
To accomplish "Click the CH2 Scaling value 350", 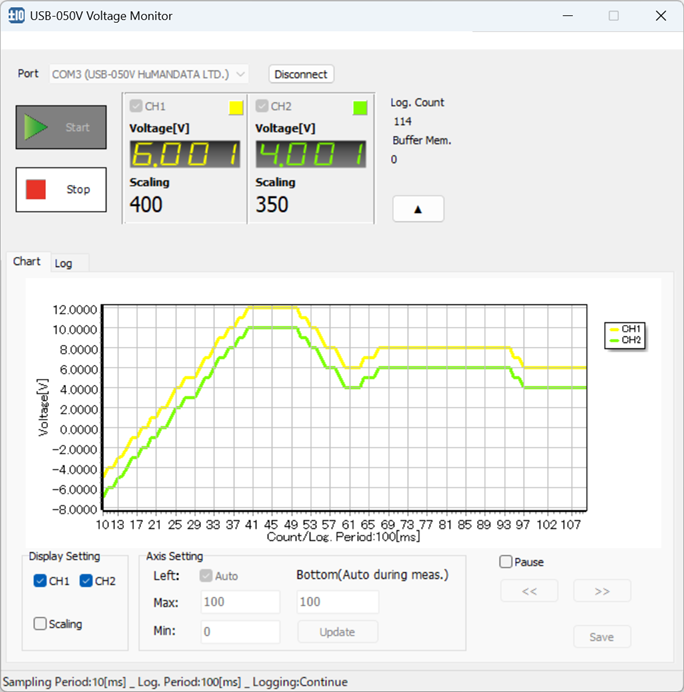I will pyautogui.click(x=272, y=205).
